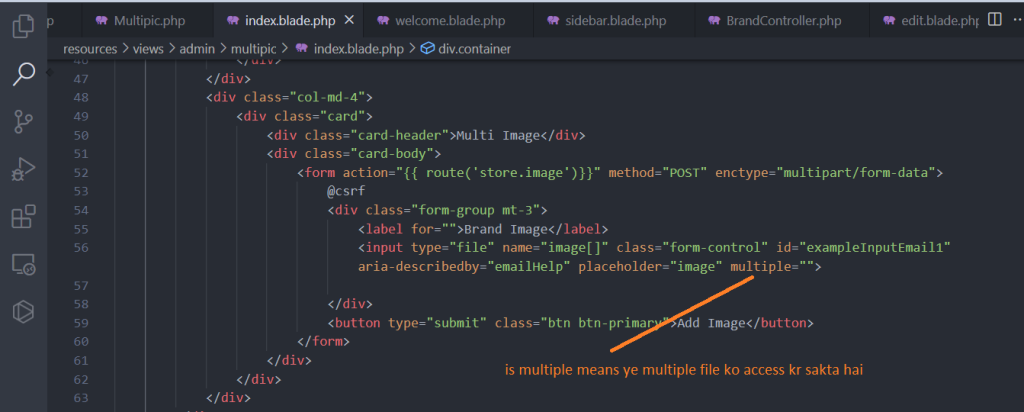
Task: Open the Source Control view
Action: [23, 121]
